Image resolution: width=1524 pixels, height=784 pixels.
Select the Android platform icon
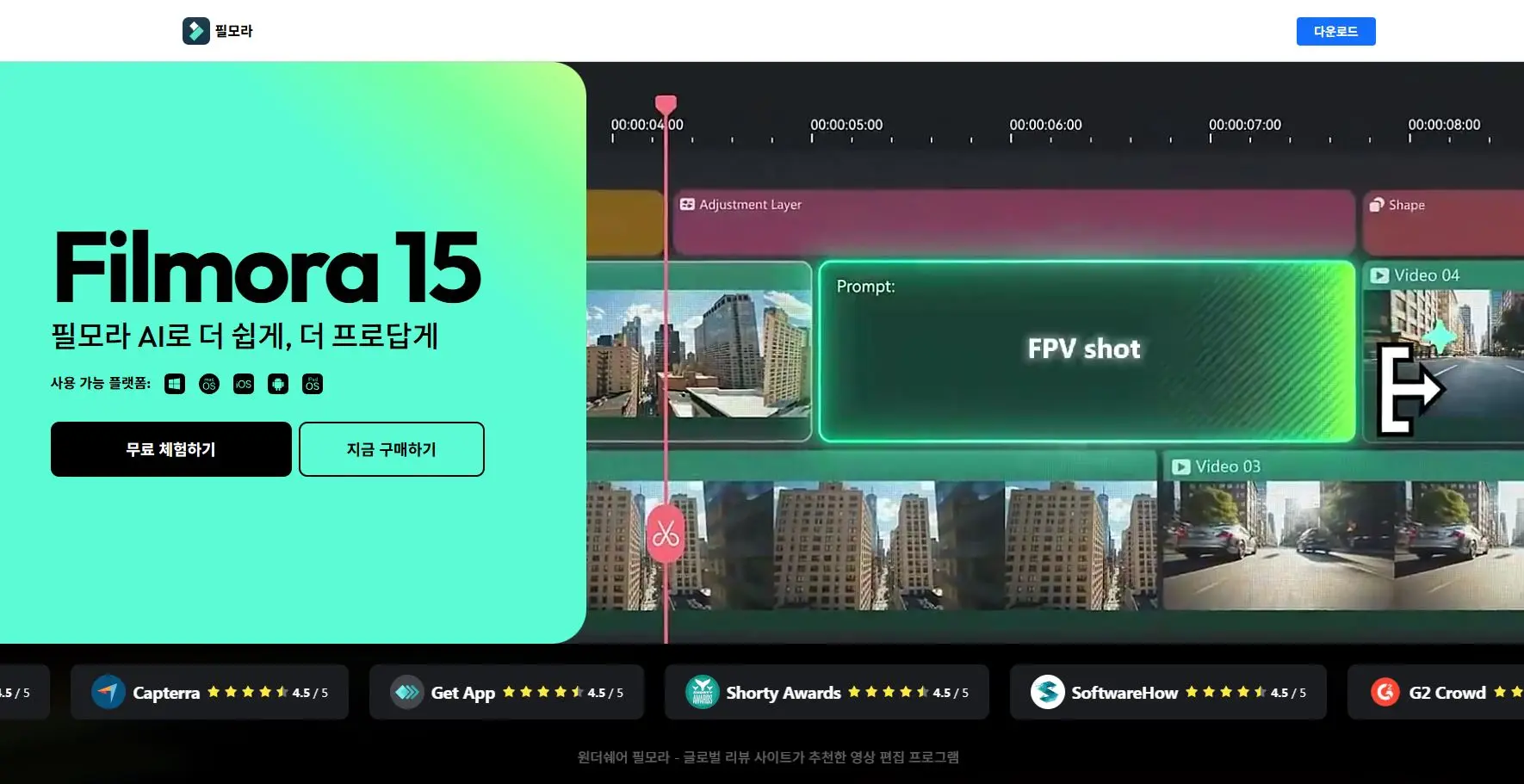[278, 384]
